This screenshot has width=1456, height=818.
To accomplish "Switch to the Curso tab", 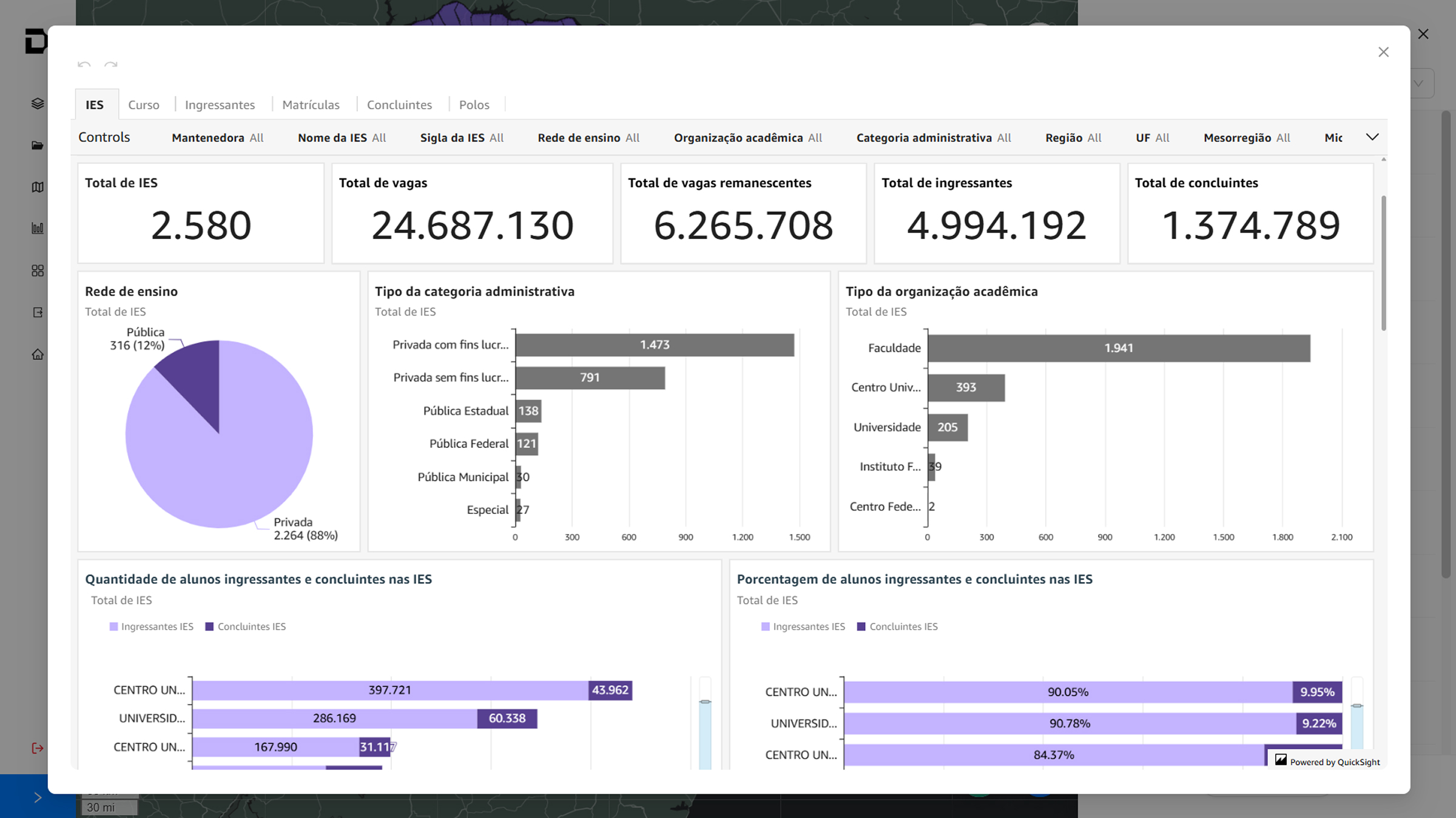I will pos(144,105).
